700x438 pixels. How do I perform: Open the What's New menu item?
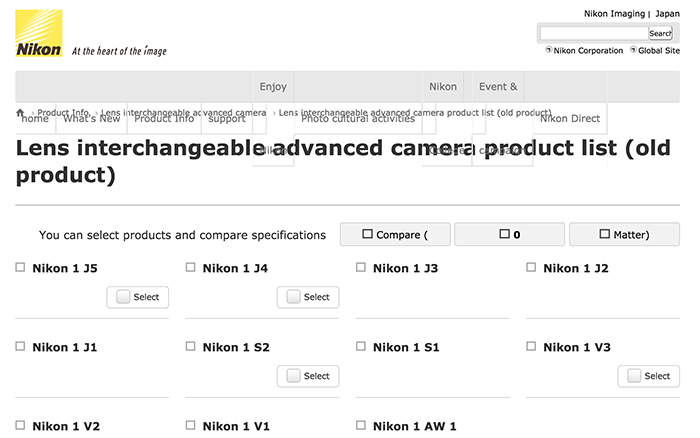[x=92, y=119]
